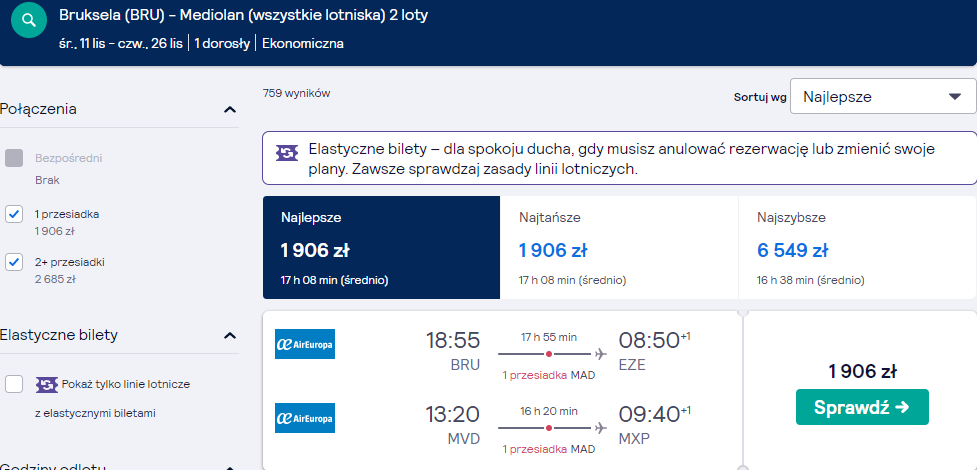The image size is (977, 470).
Task: Select the Najszybsze tab
Action: pyautogui.click(x=857, y=247)
